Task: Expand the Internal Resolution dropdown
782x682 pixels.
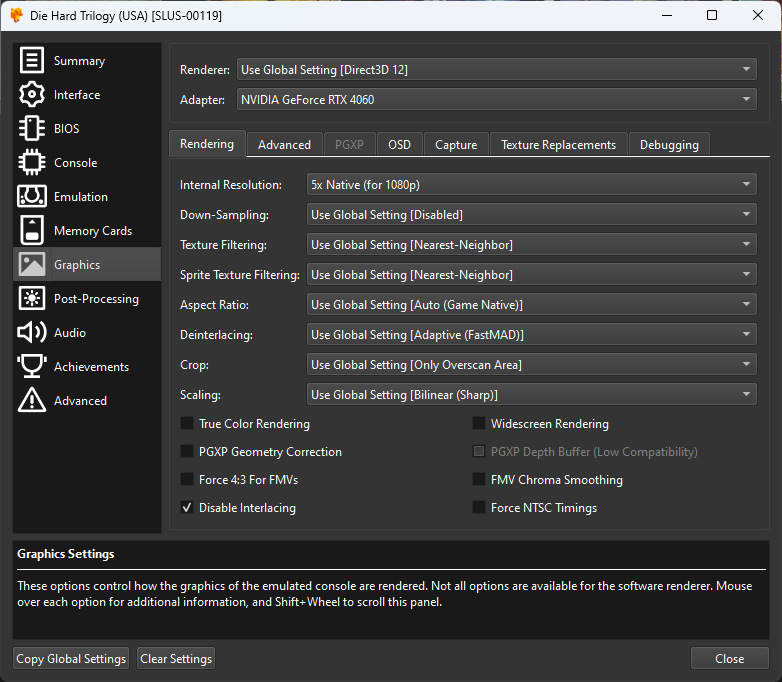Action: 532,185
